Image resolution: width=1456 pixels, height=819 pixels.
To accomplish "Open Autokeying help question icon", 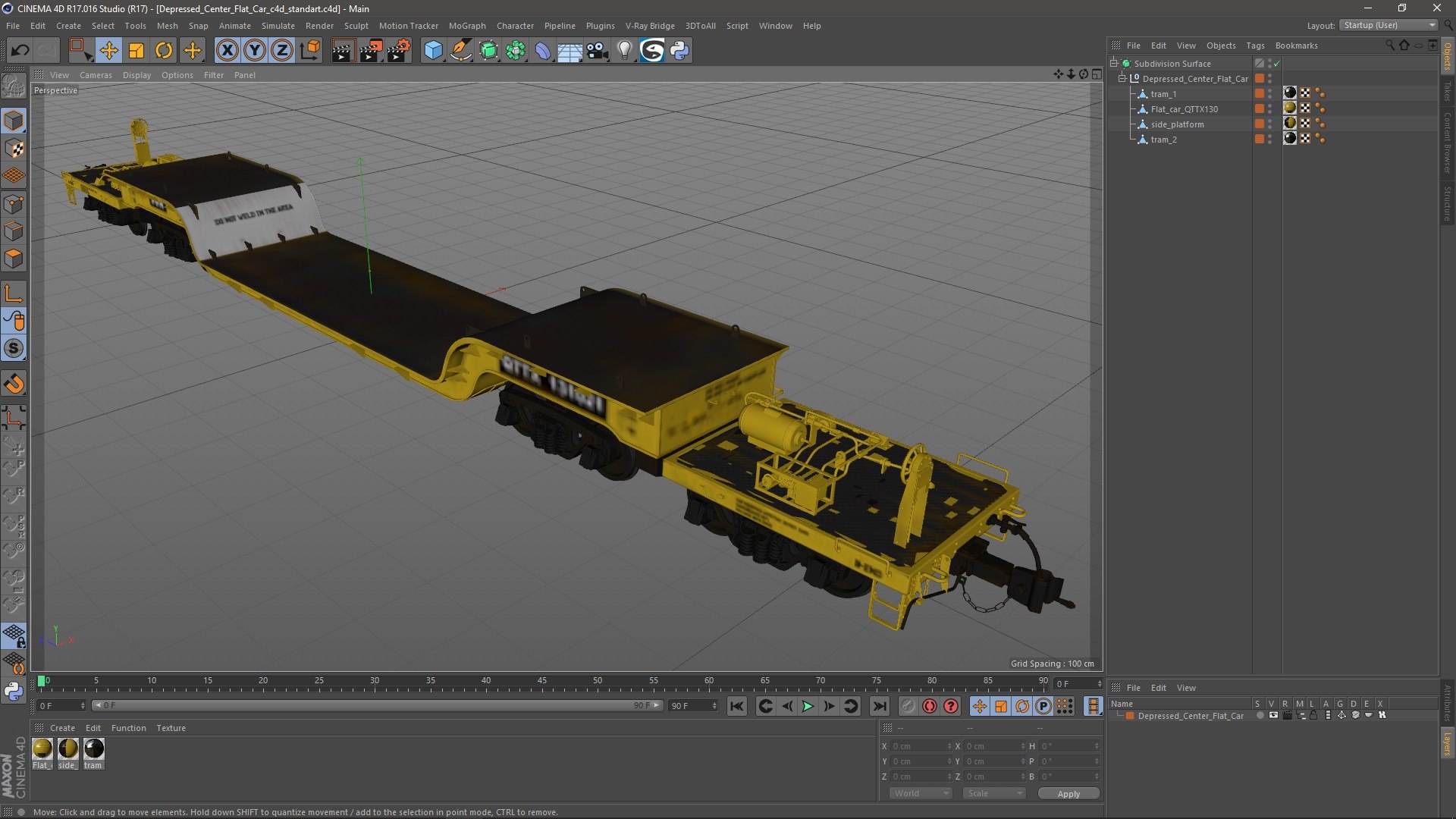I will pyautogui.click(x=951, y=706).
